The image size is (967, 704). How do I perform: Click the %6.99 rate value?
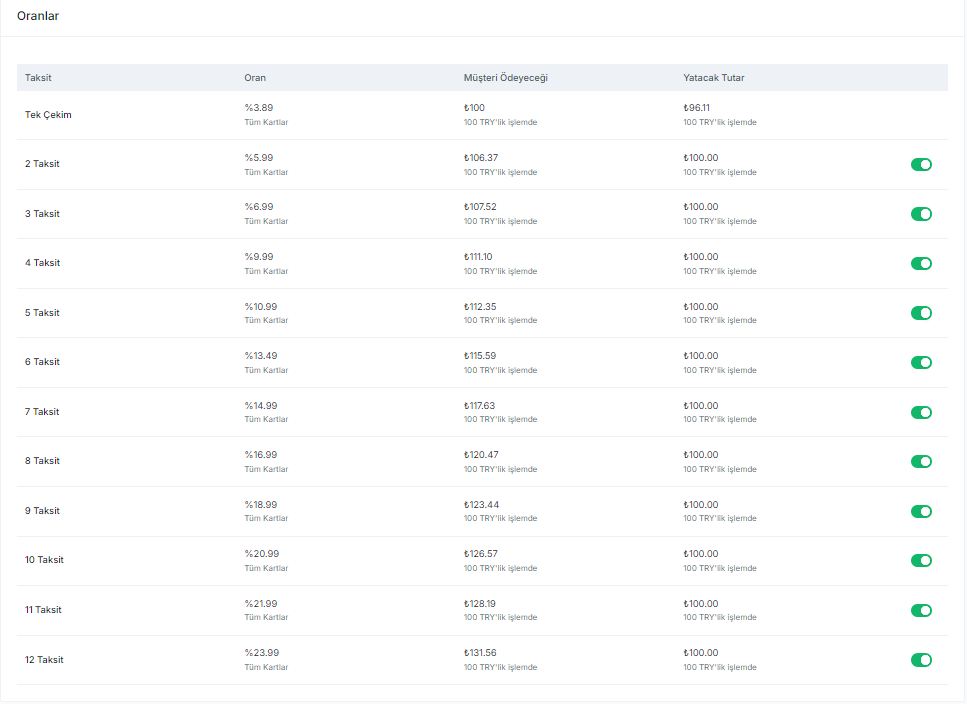click(x=258, y=207)
